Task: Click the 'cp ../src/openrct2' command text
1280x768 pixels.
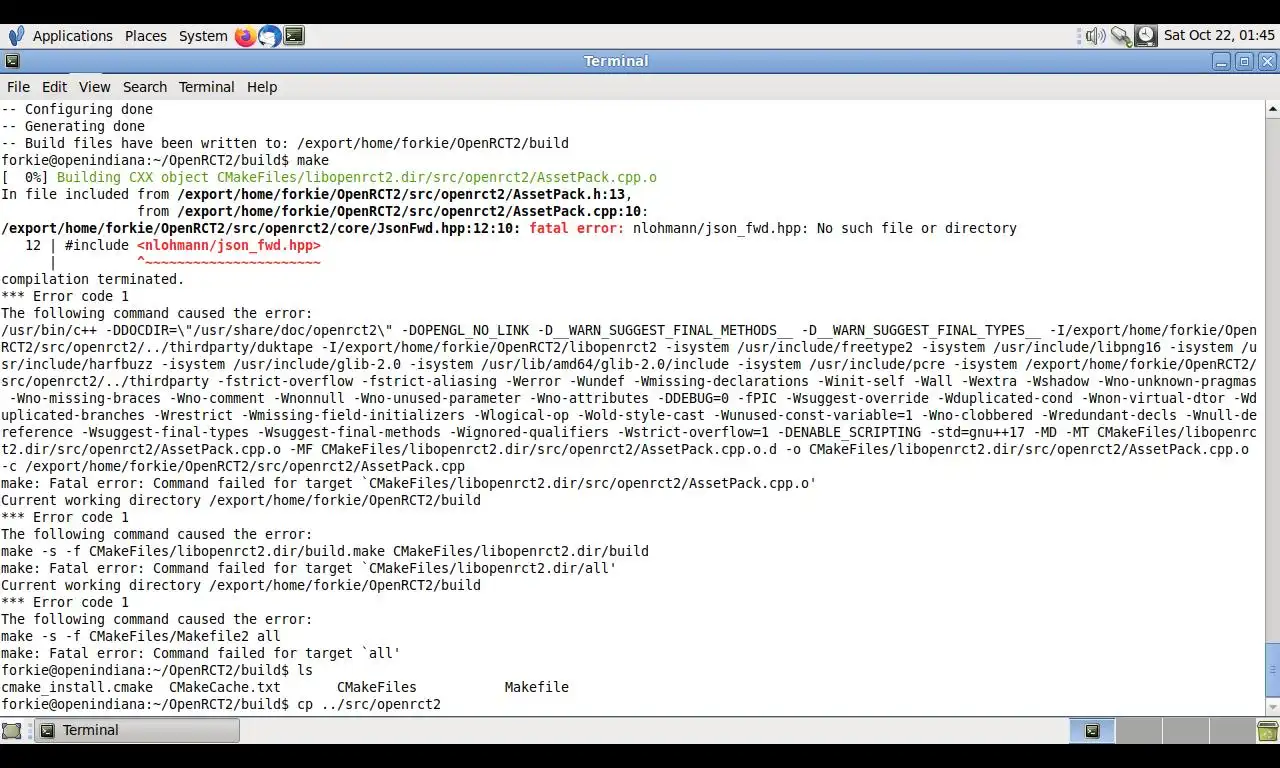Action: 369,704
